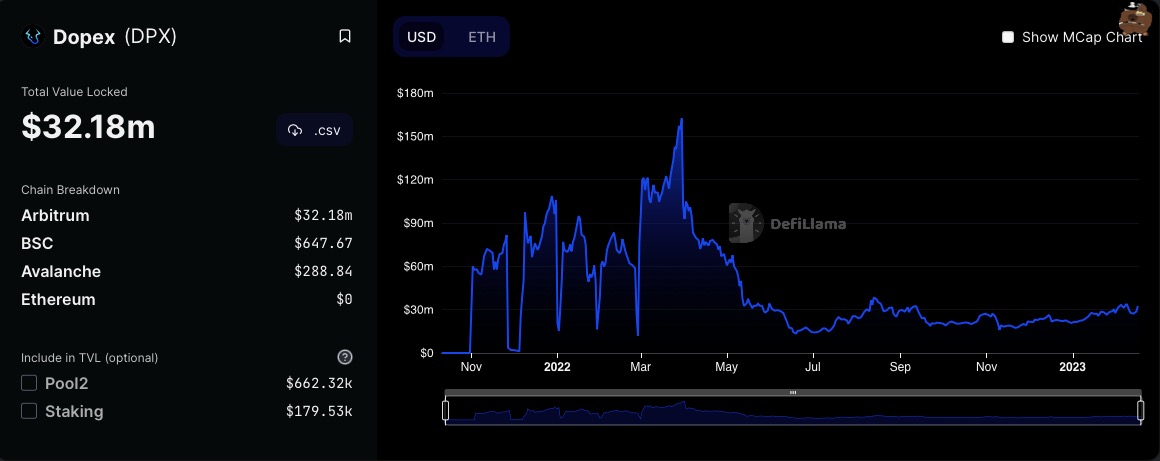Click the $60m y-axis label
Image resolution: width=1160 pixels, height=461 pixels.
pos(417,266)
